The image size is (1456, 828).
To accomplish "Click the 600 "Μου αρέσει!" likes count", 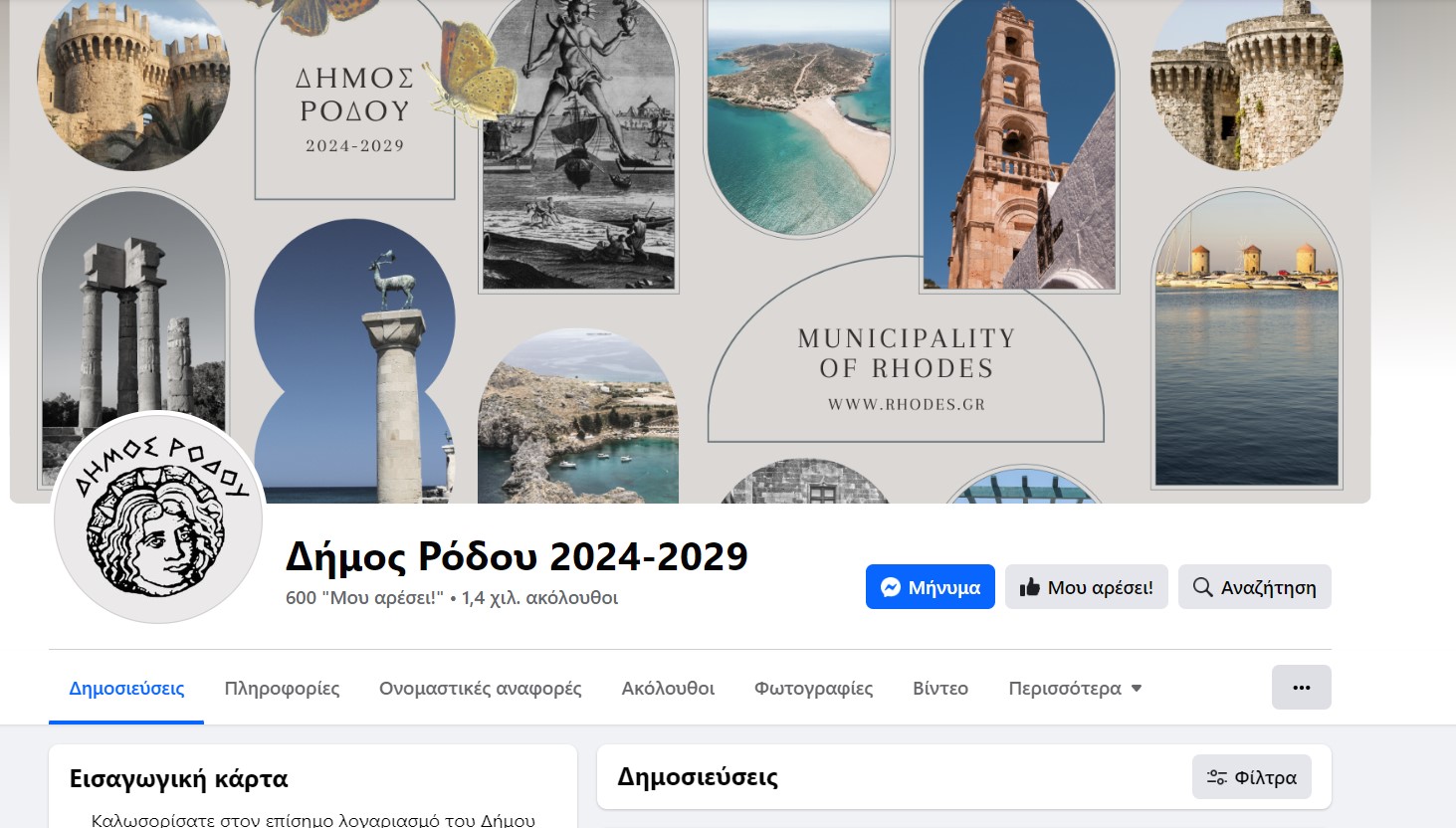I will click(x=364, y=598).
